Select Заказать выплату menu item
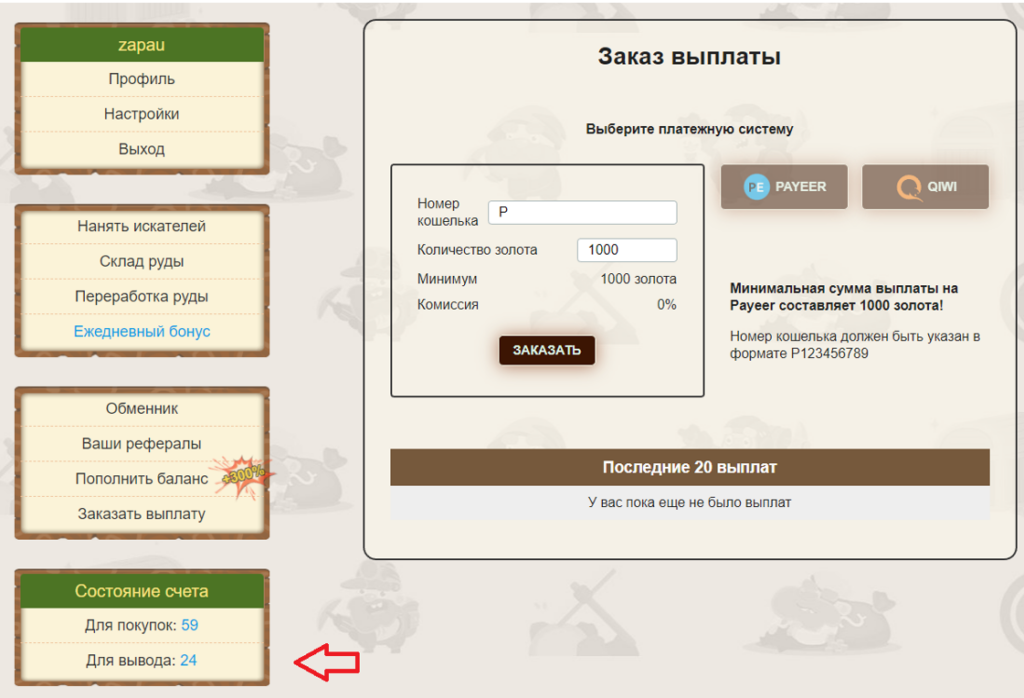 pos(142,514)
